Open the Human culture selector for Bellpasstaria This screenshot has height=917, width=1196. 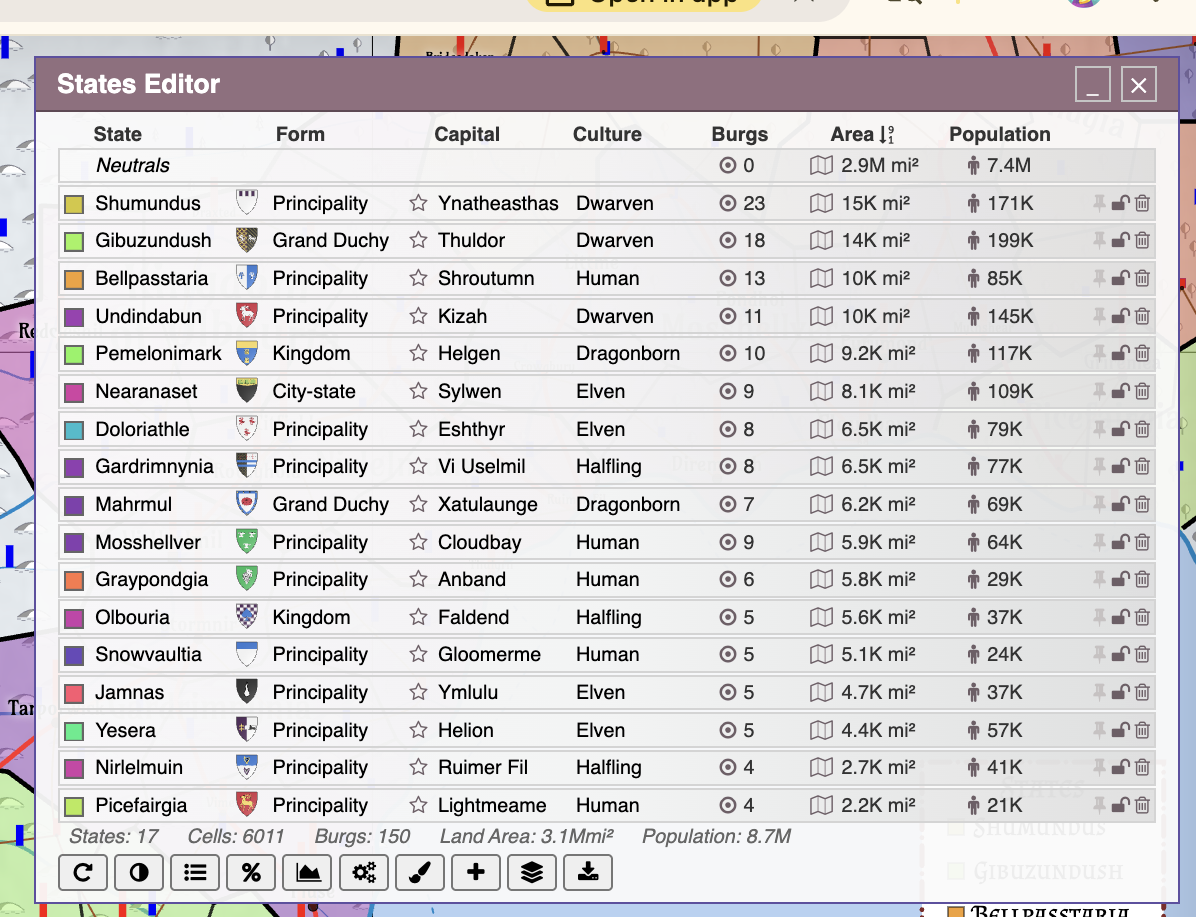608,278
